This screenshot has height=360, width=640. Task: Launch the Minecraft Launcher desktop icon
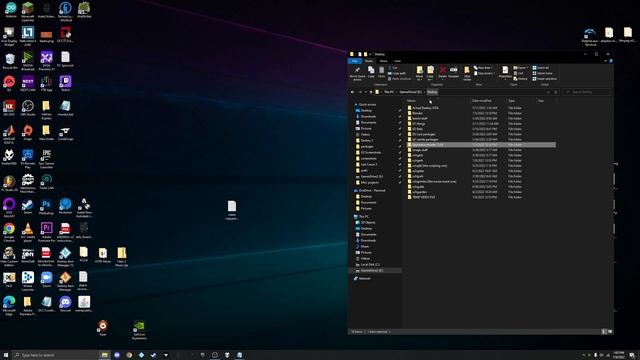click(28, 11)
